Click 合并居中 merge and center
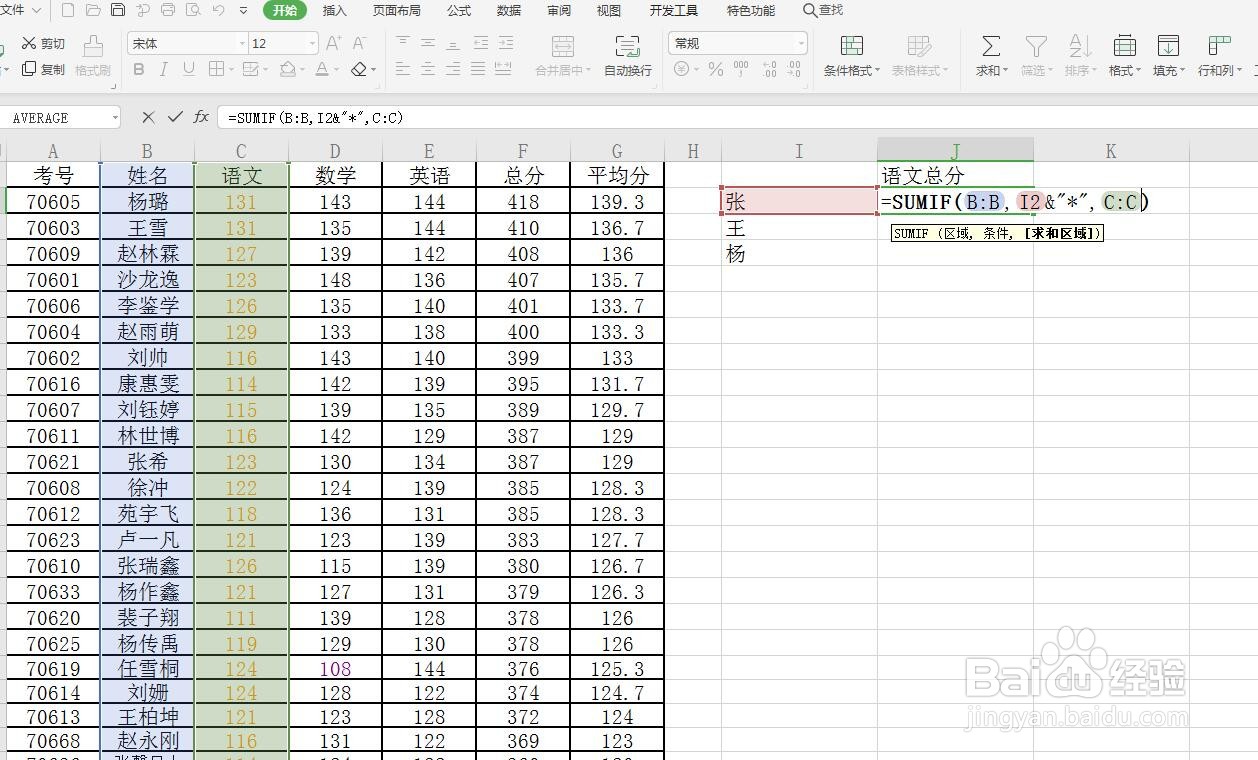Image resolution: width=1258 pixels, height=760 pixels. (x=565, y=55)
